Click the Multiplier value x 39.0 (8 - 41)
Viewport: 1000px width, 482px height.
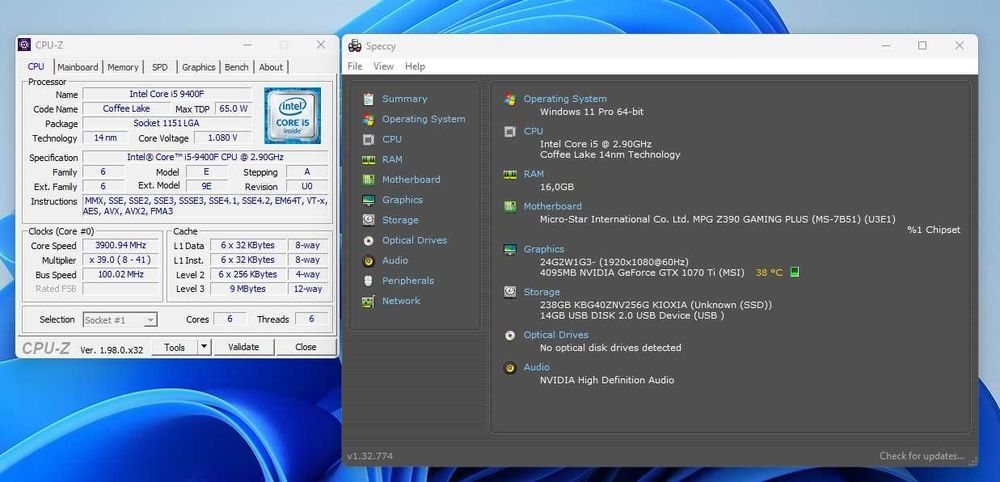tap(121, 260)
